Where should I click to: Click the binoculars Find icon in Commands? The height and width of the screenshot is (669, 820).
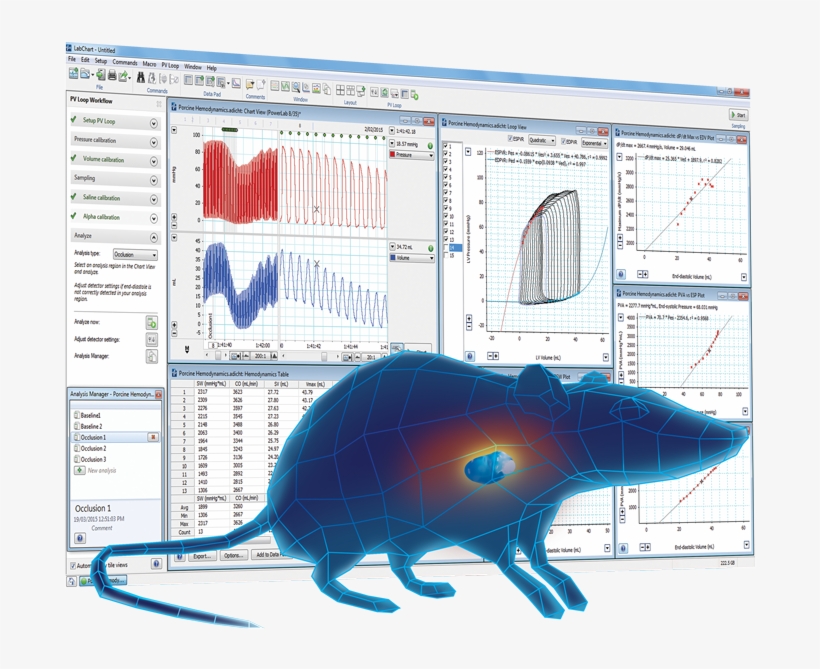(141, 77)
